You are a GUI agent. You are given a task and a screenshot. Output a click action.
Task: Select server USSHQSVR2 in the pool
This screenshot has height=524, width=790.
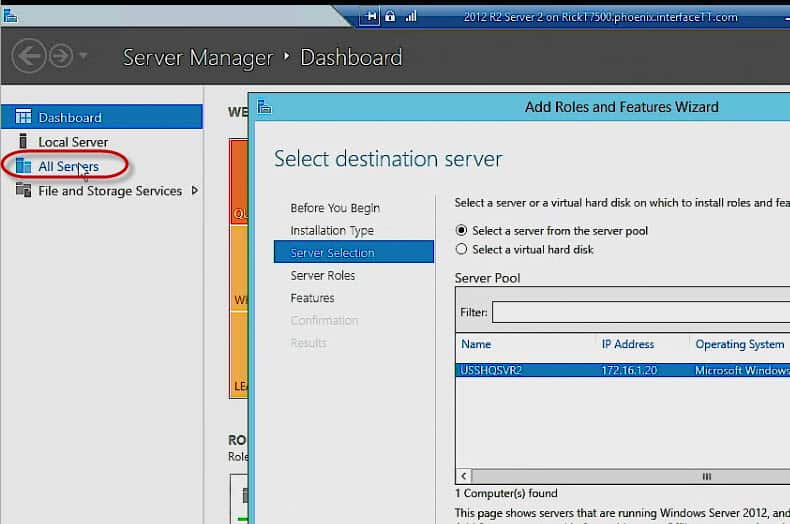tap(623, 370)
